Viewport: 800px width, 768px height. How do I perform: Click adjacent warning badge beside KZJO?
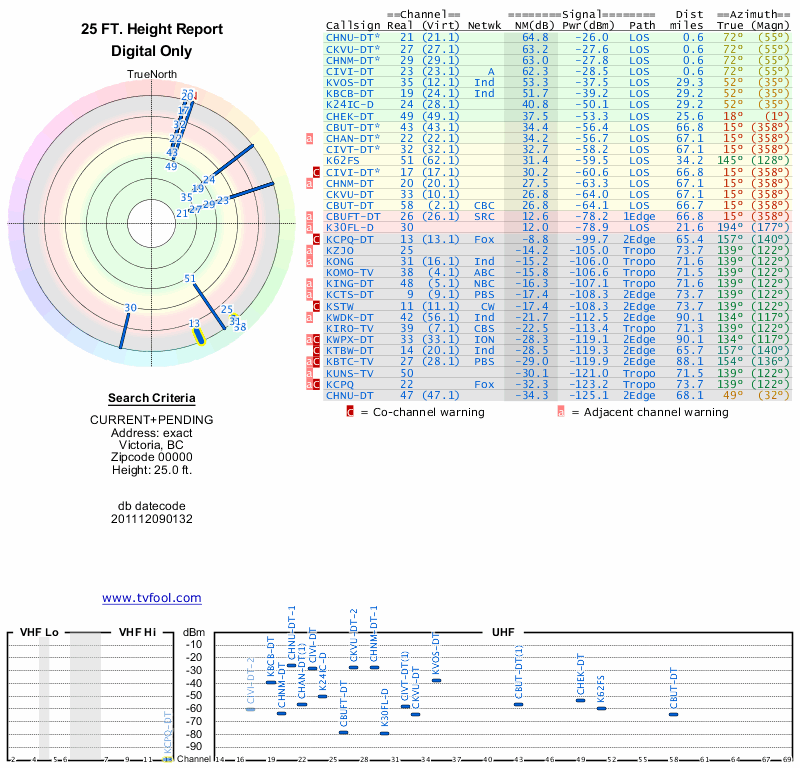click(x=309, y=250)
